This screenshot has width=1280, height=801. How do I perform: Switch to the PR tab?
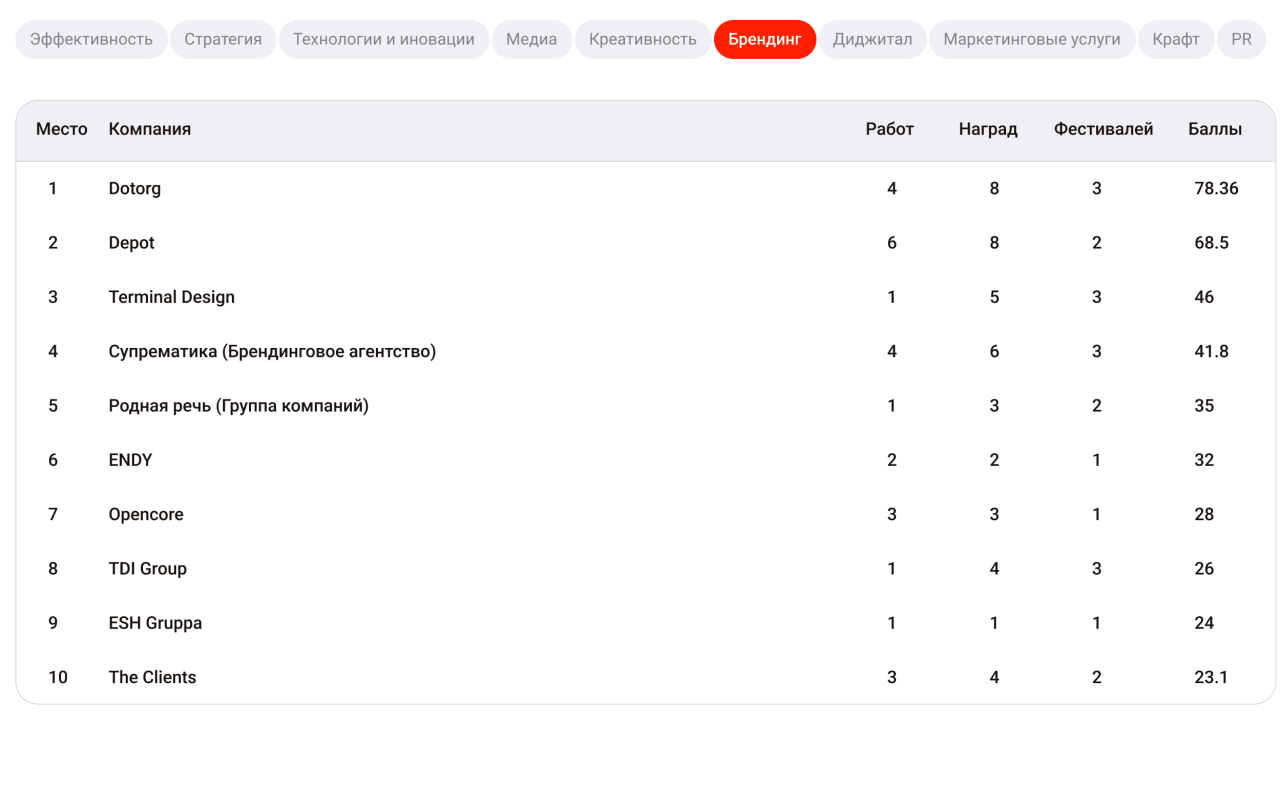click(1242, 39)
